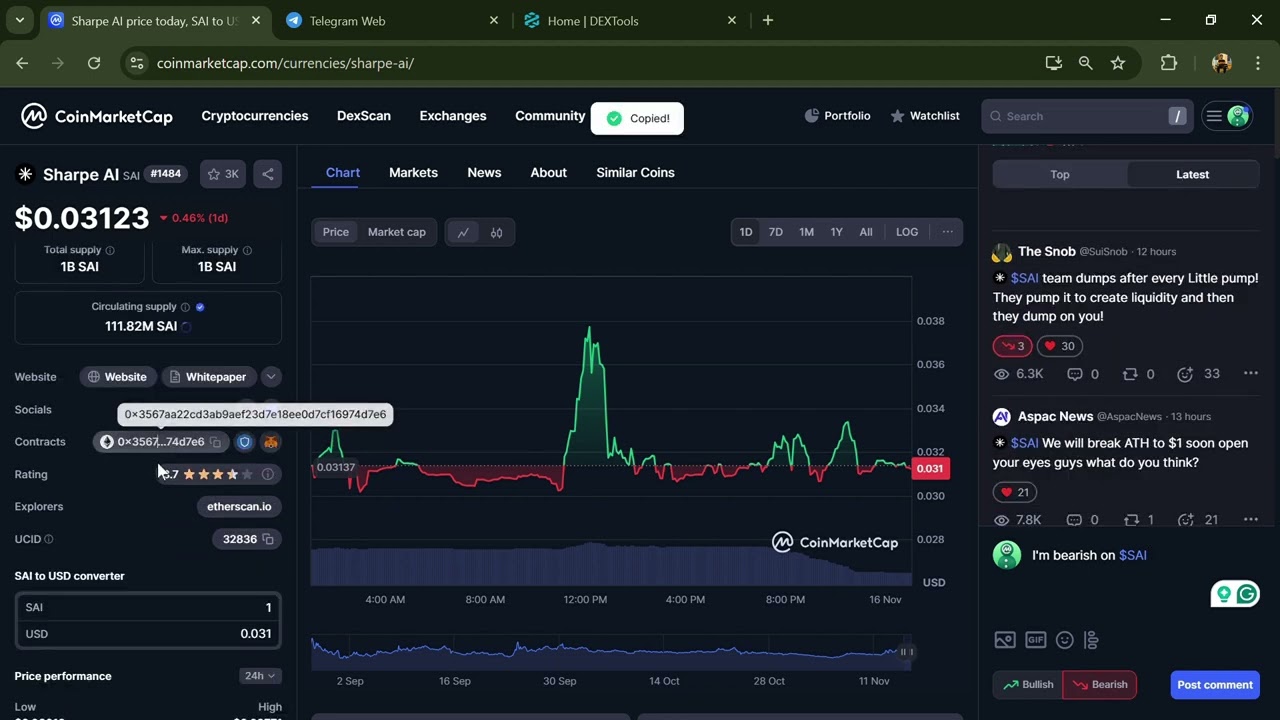Like The Snob's post heart
This screenshot has height=720, width=1280.
click(x=1059, y=346)
